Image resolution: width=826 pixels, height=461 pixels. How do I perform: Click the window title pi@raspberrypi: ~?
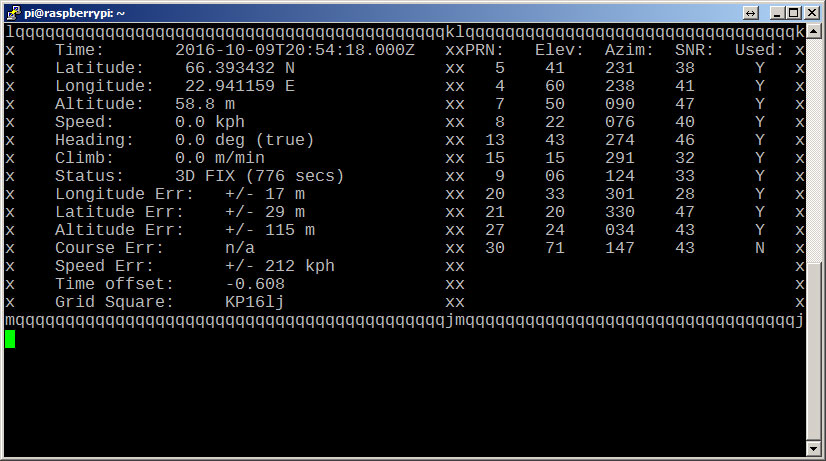pos(74,13)
